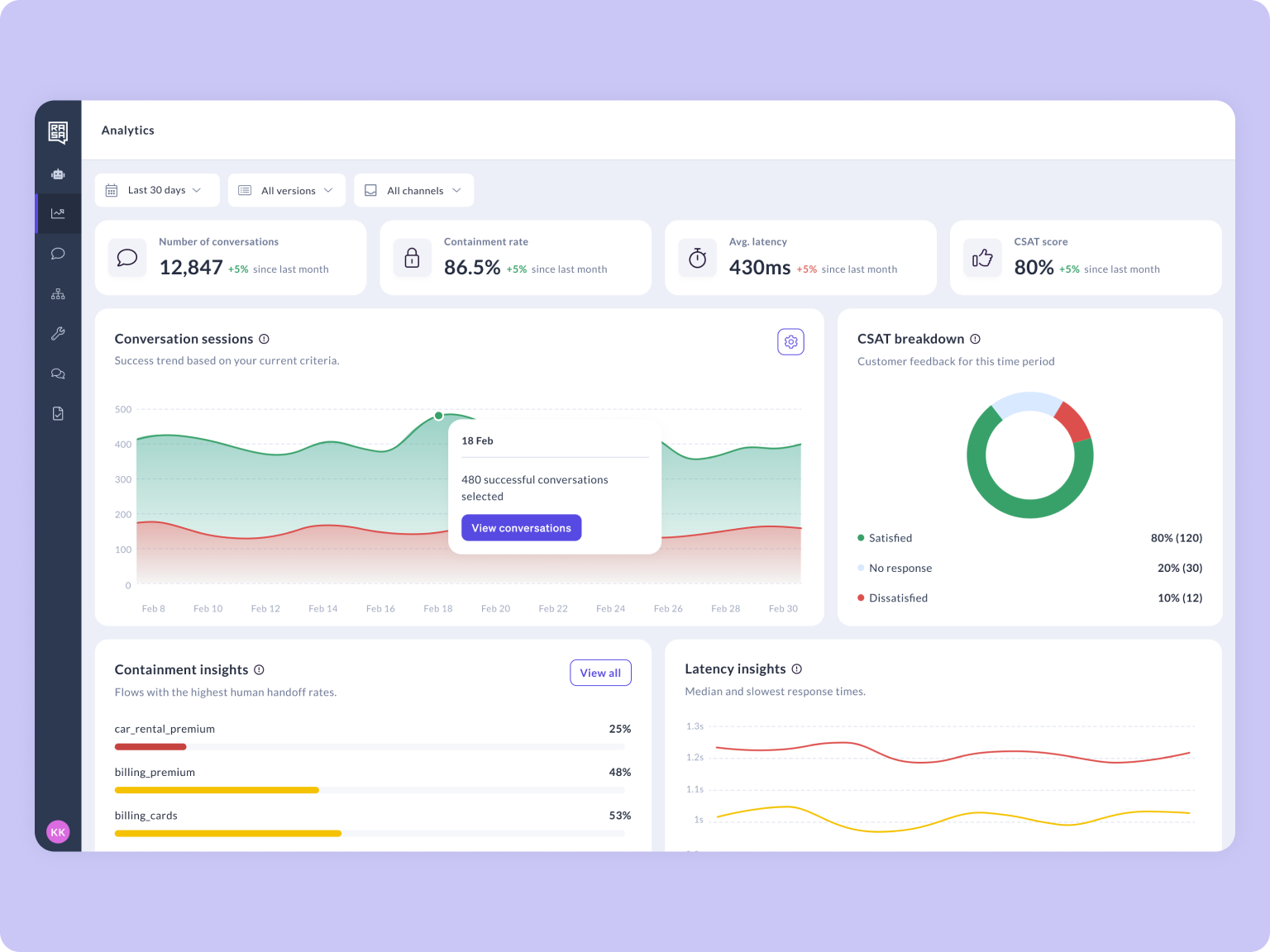Viewport: 1270px width, 952px height.
Task: Open the robot assistant sidebar icon
Action: 58,174
